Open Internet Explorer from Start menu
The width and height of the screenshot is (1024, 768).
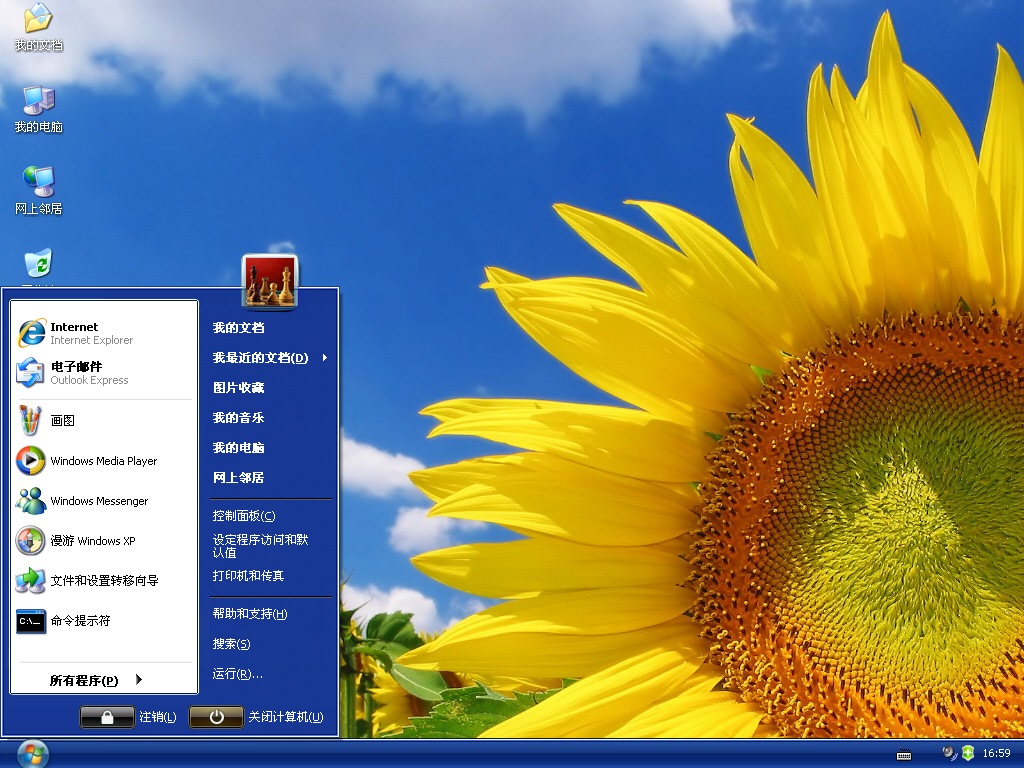click(75, 333)
